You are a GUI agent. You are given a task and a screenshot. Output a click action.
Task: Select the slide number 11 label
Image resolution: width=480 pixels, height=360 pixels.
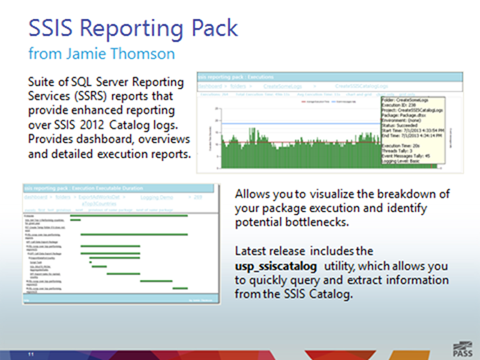(31, 354)
